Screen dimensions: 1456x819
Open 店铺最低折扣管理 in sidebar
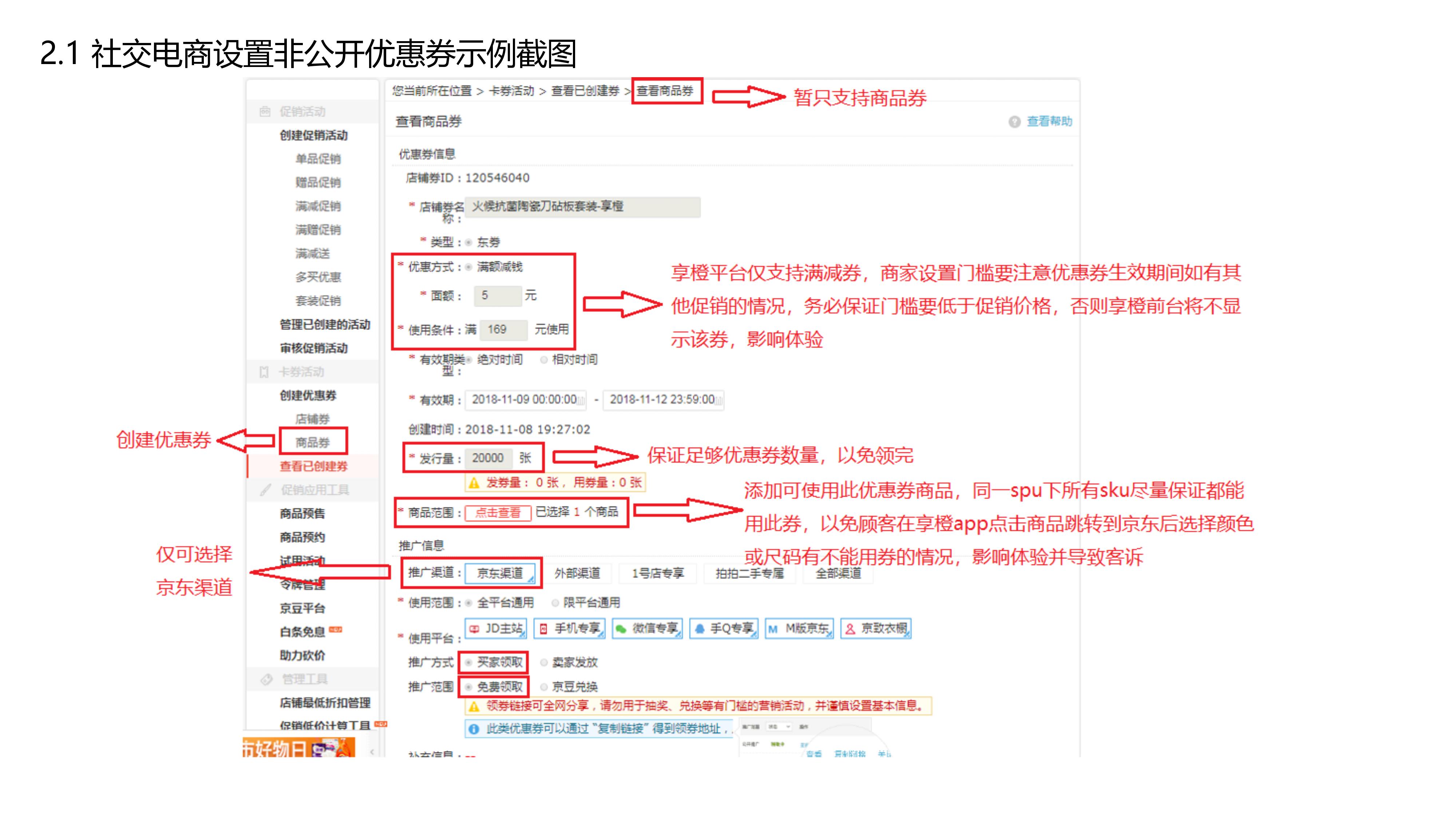point(325,703)
